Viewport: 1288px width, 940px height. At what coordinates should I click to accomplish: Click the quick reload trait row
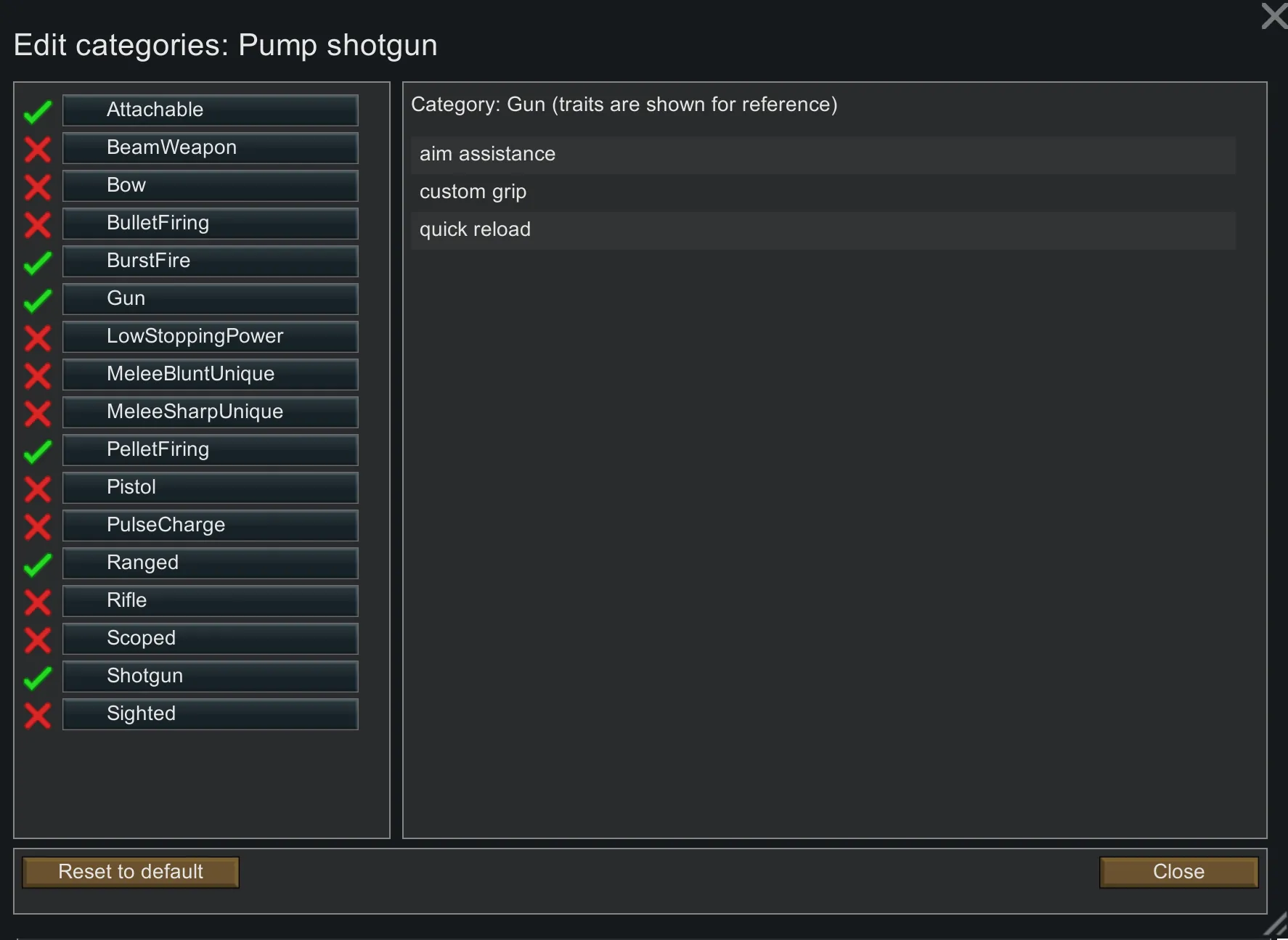point(823,230)
